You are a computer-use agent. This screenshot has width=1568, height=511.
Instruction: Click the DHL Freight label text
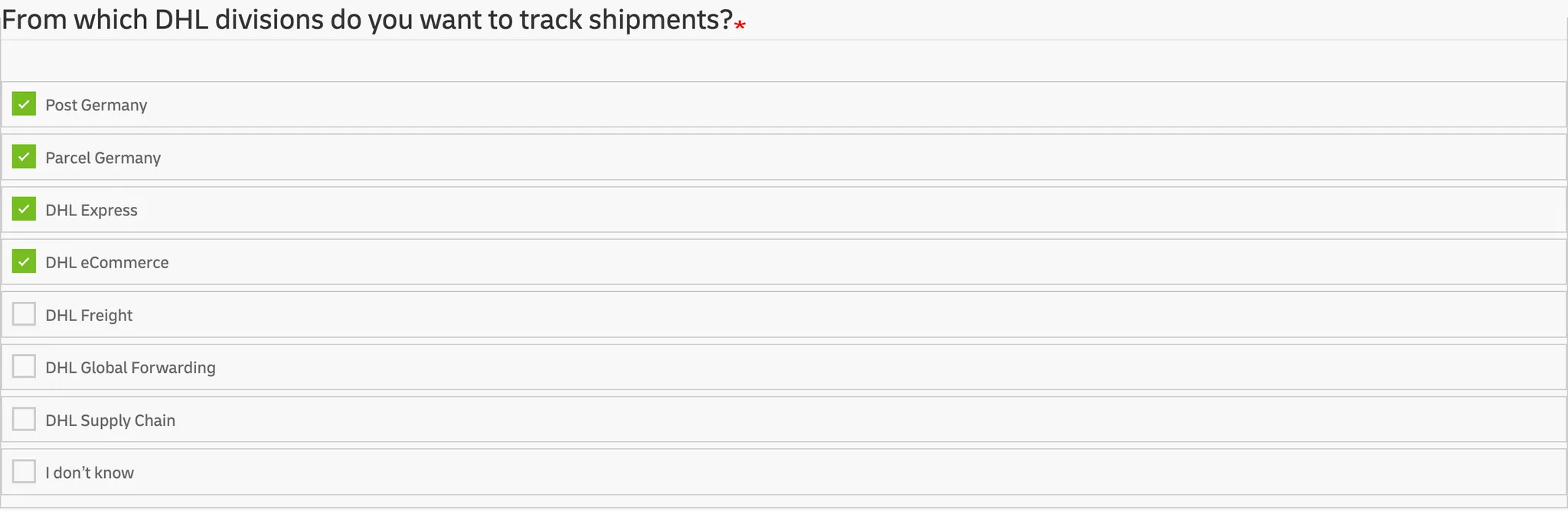point(89,316)
